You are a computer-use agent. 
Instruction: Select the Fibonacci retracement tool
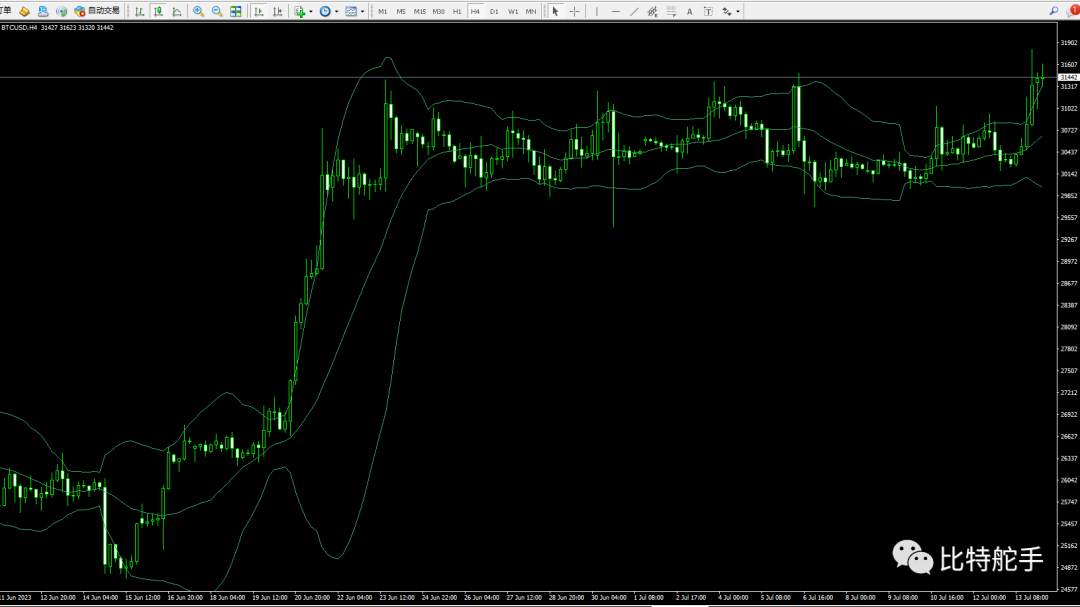click(671, 11)
